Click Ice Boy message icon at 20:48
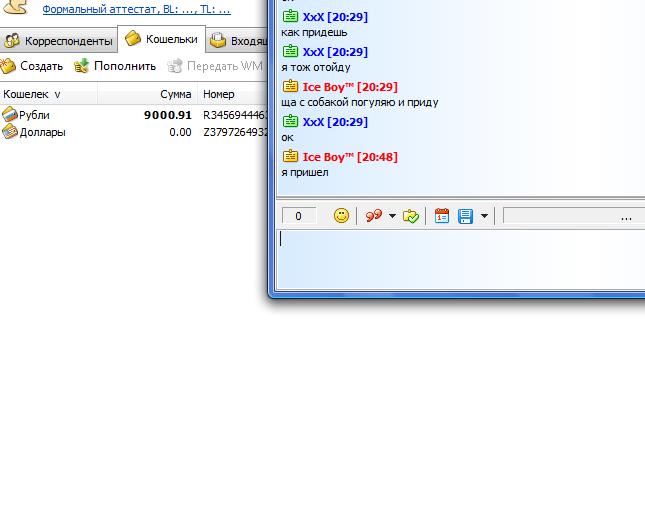Image resolution: width=645 pixels, height=512 pixels. pos(290,156)
